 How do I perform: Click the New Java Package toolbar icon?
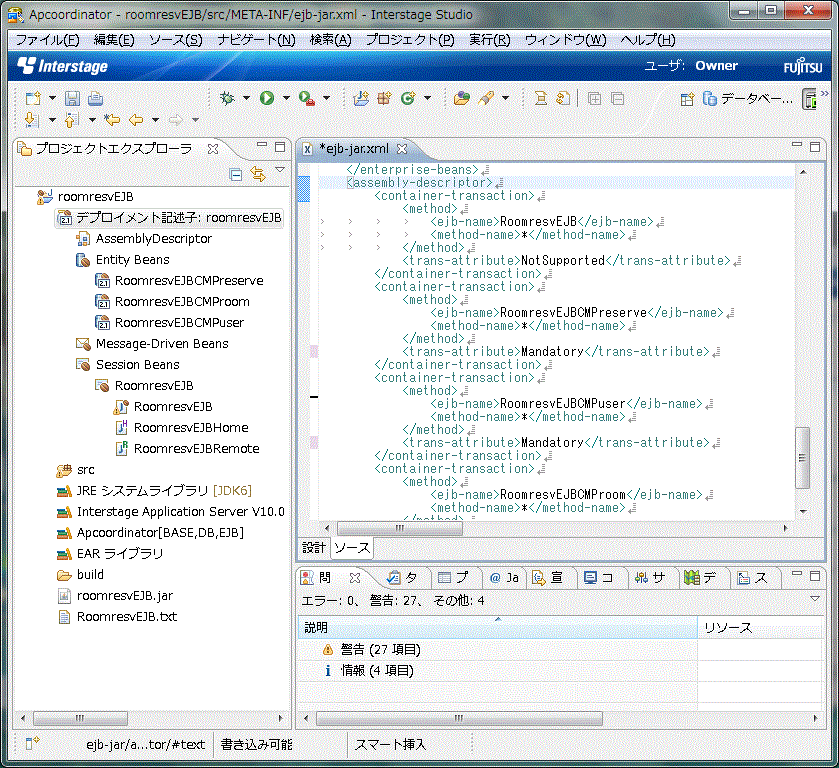pos(384,98)
